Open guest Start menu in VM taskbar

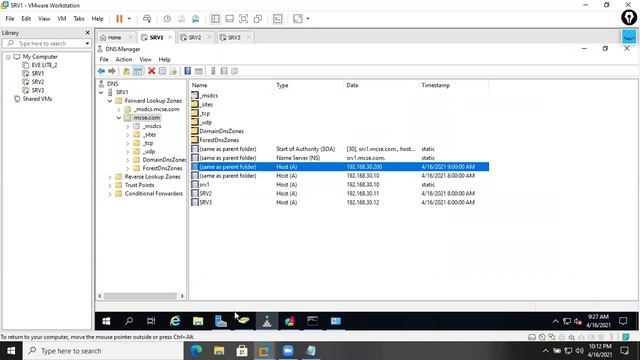106,321
